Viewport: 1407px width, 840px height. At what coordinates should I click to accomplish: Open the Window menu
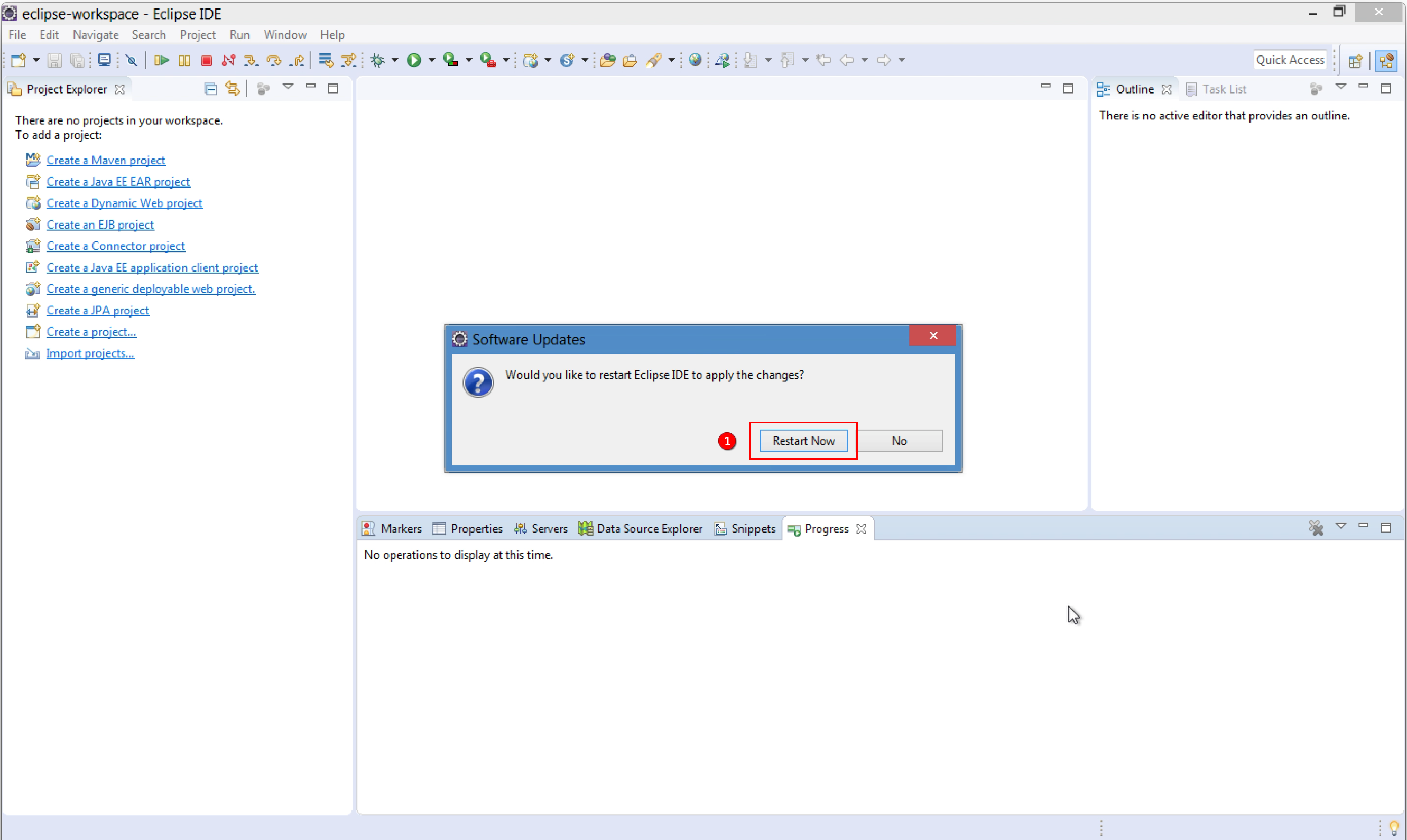285,34
